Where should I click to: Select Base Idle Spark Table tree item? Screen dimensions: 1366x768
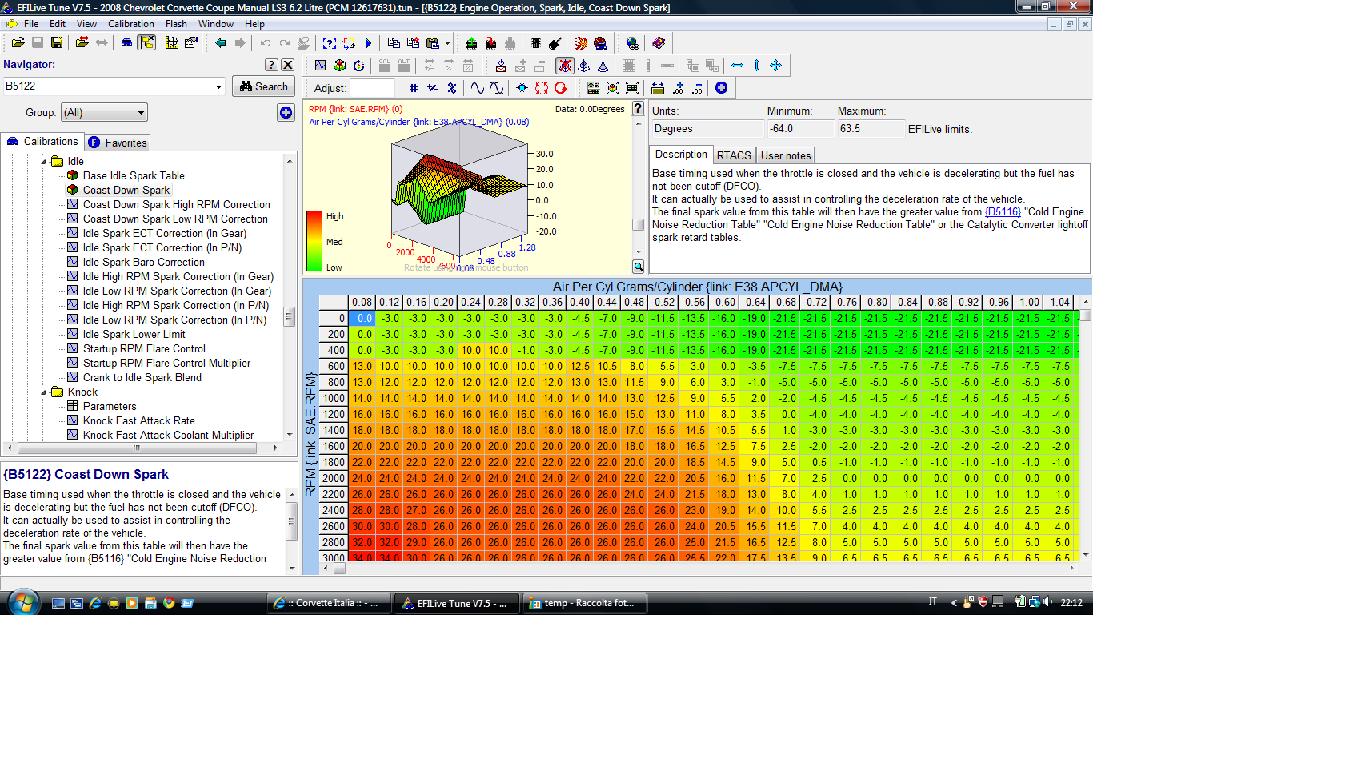(134, 175)
